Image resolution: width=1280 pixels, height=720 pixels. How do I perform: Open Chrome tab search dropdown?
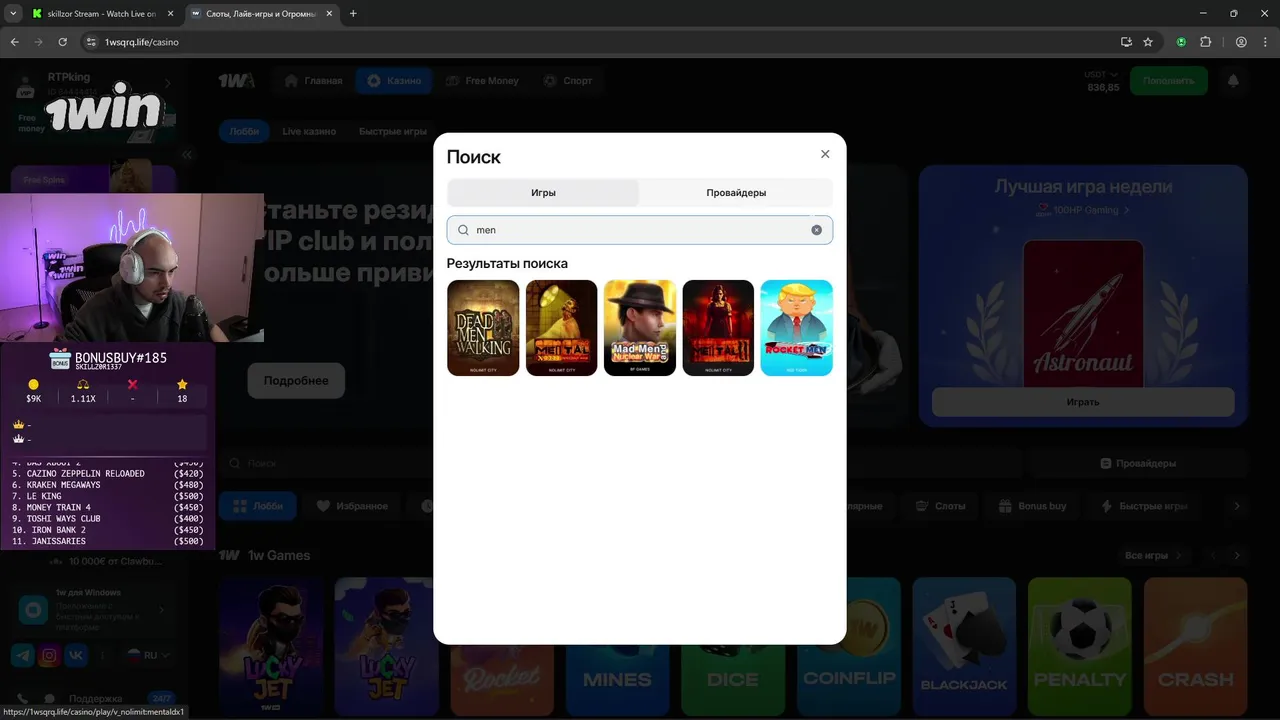[x=13, y=14]
